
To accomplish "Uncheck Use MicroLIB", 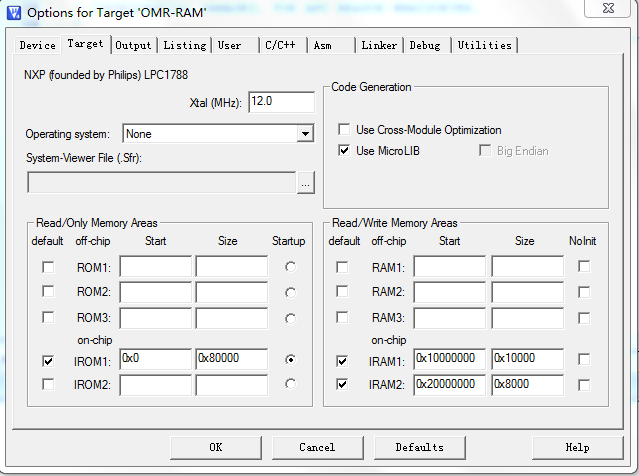I will (344, 151).
